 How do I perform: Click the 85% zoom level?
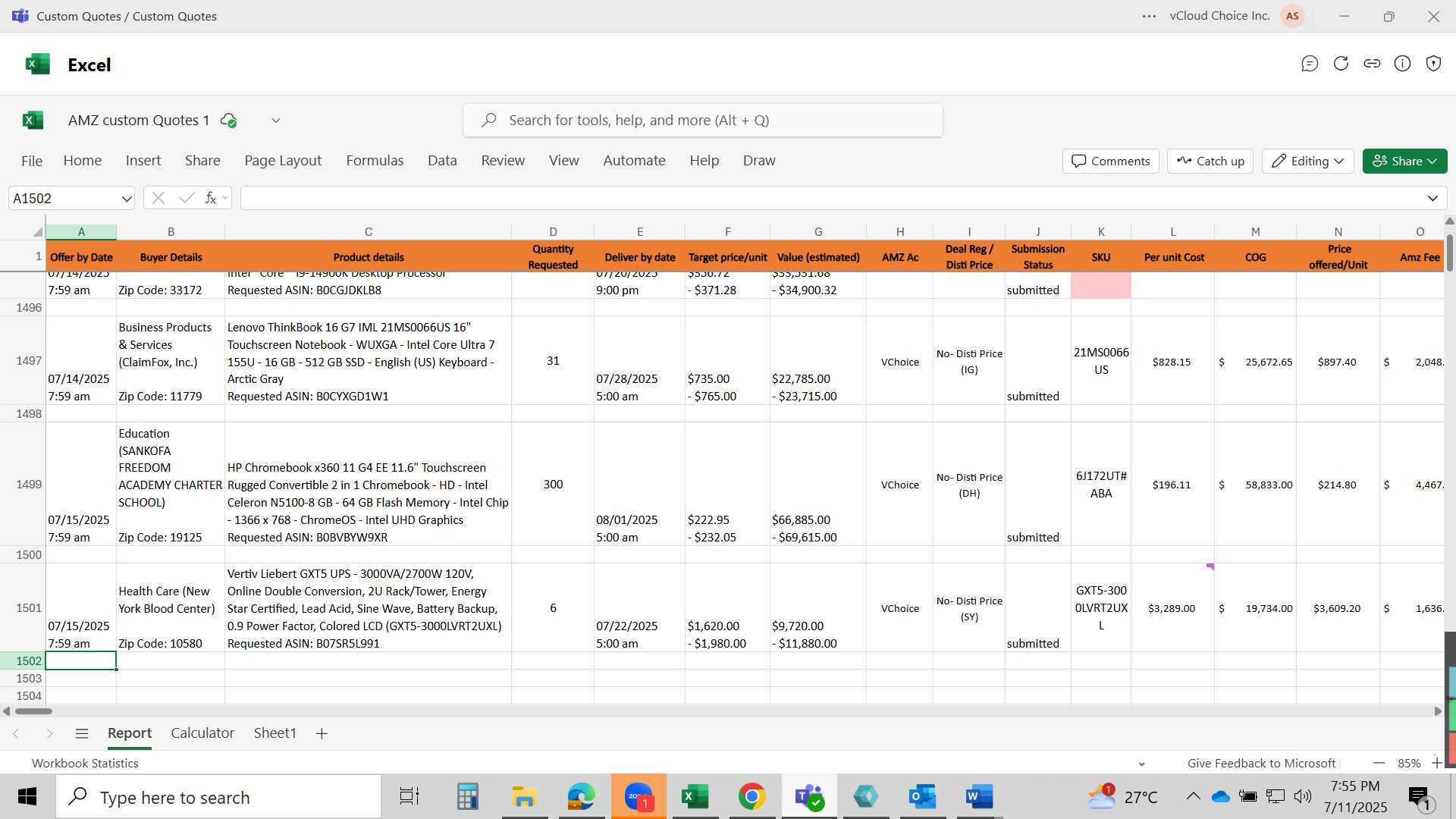pyautogui.click(x=1409, y=763)
